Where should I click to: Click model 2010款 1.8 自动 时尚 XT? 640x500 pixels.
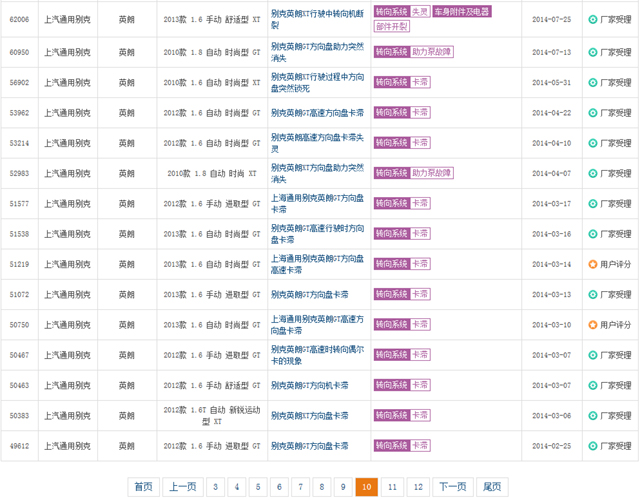point(212,173)
